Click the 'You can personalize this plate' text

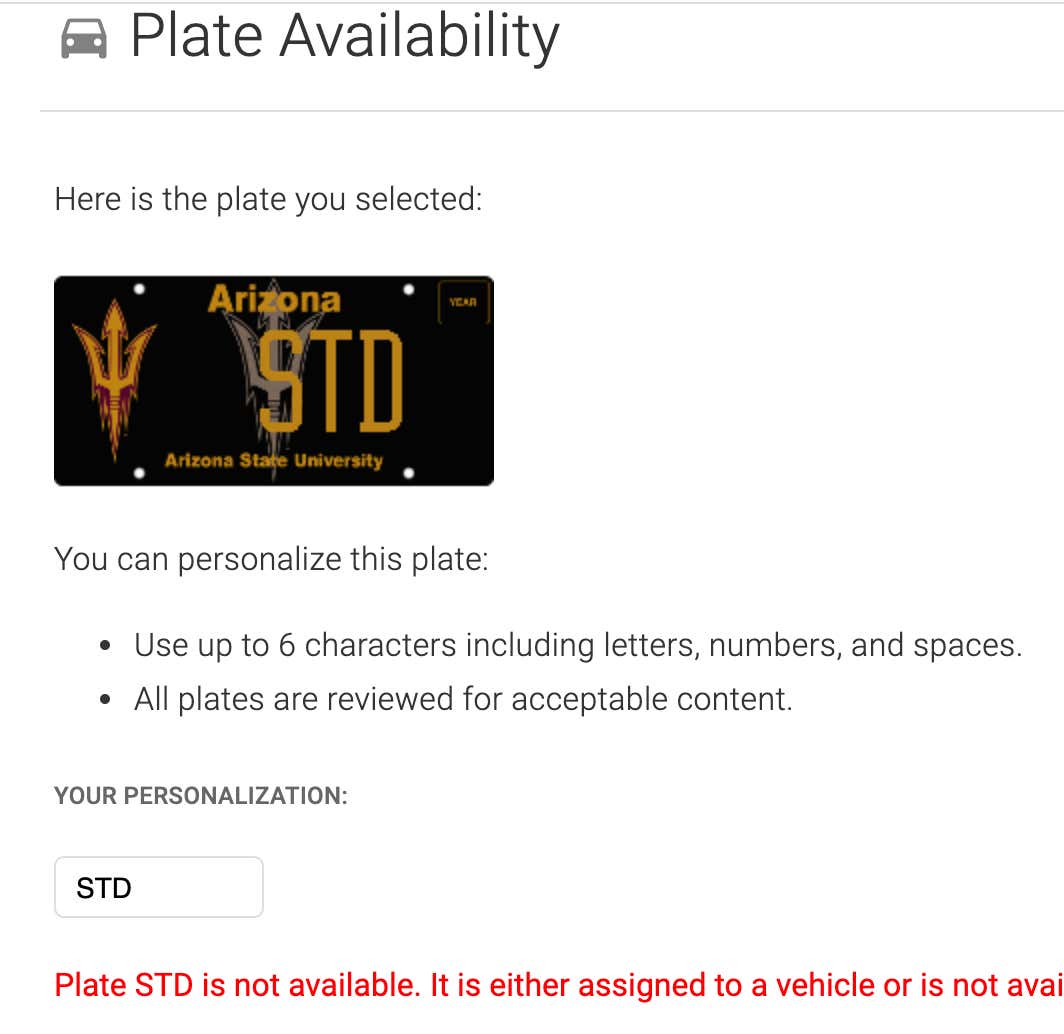coord(271,560)
